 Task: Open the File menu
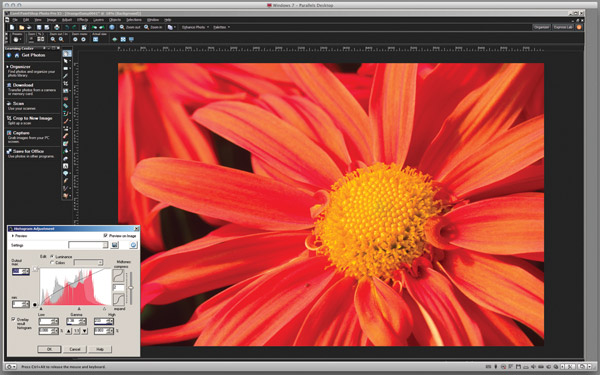[x=15, y=20]
